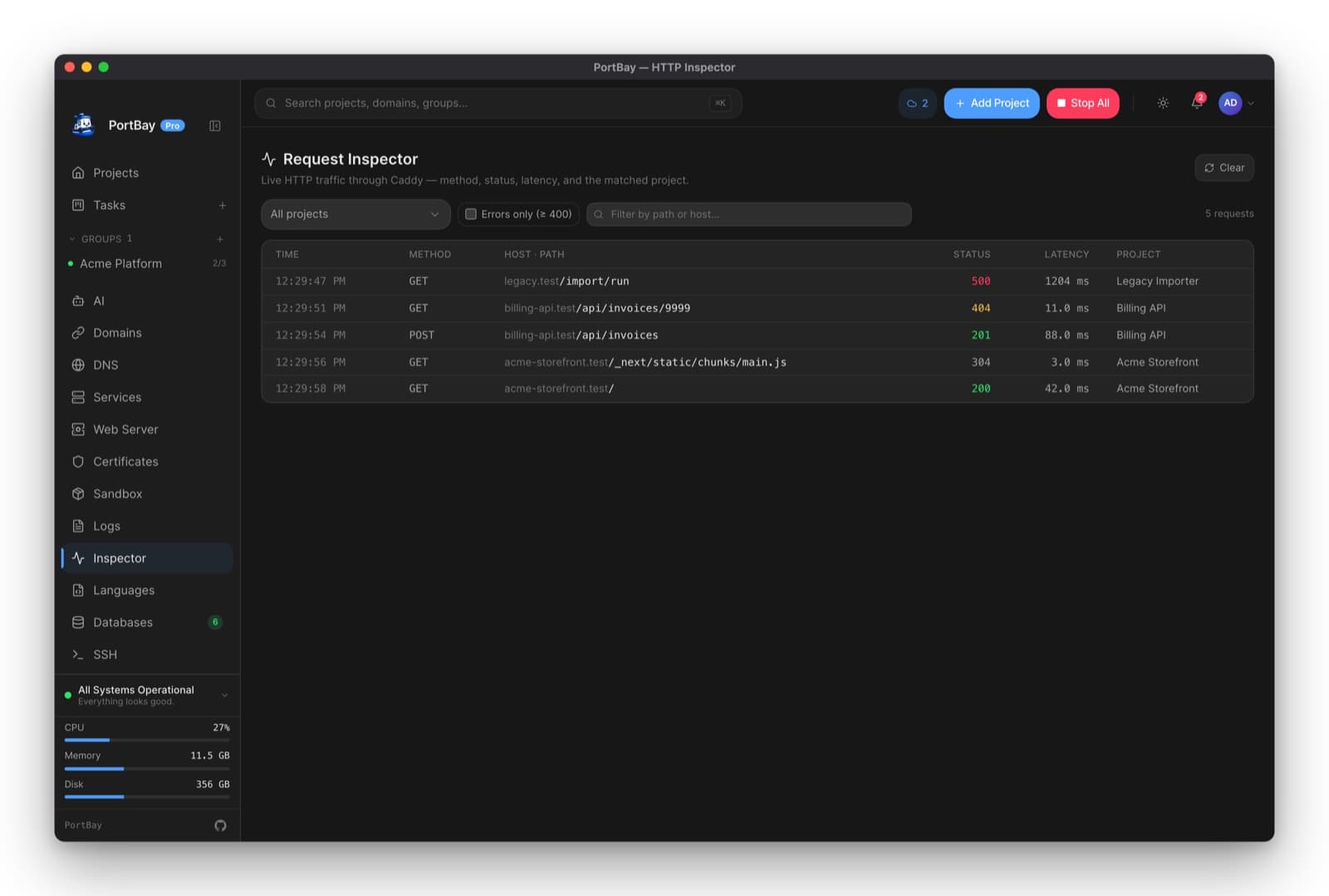Click the Projects home icon
Image resolution: width=1329 pixels, height=896 pixels.
click(x=78, y=173)
